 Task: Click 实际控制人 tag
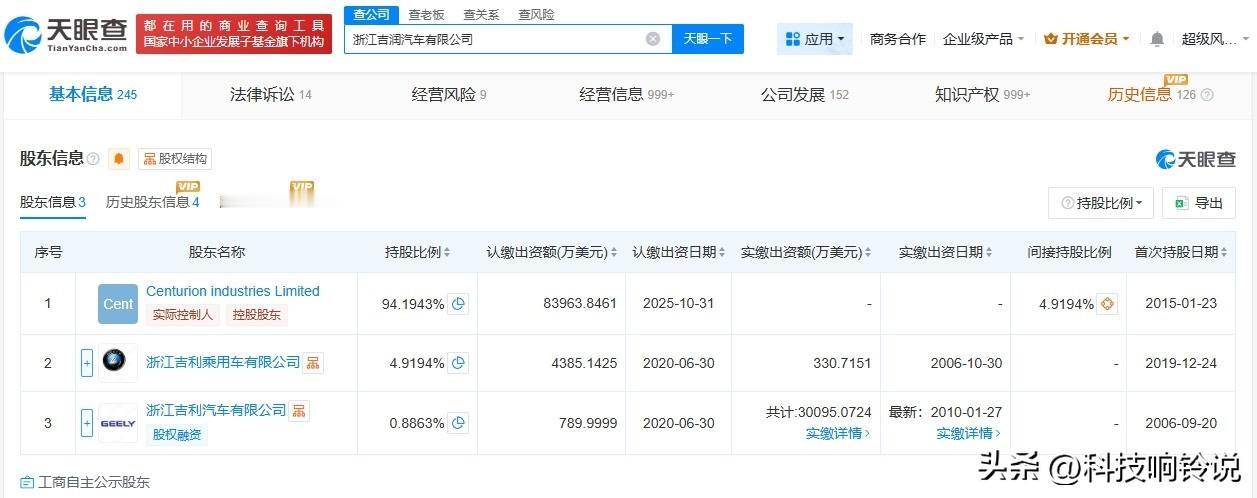[x=182, y=315]
